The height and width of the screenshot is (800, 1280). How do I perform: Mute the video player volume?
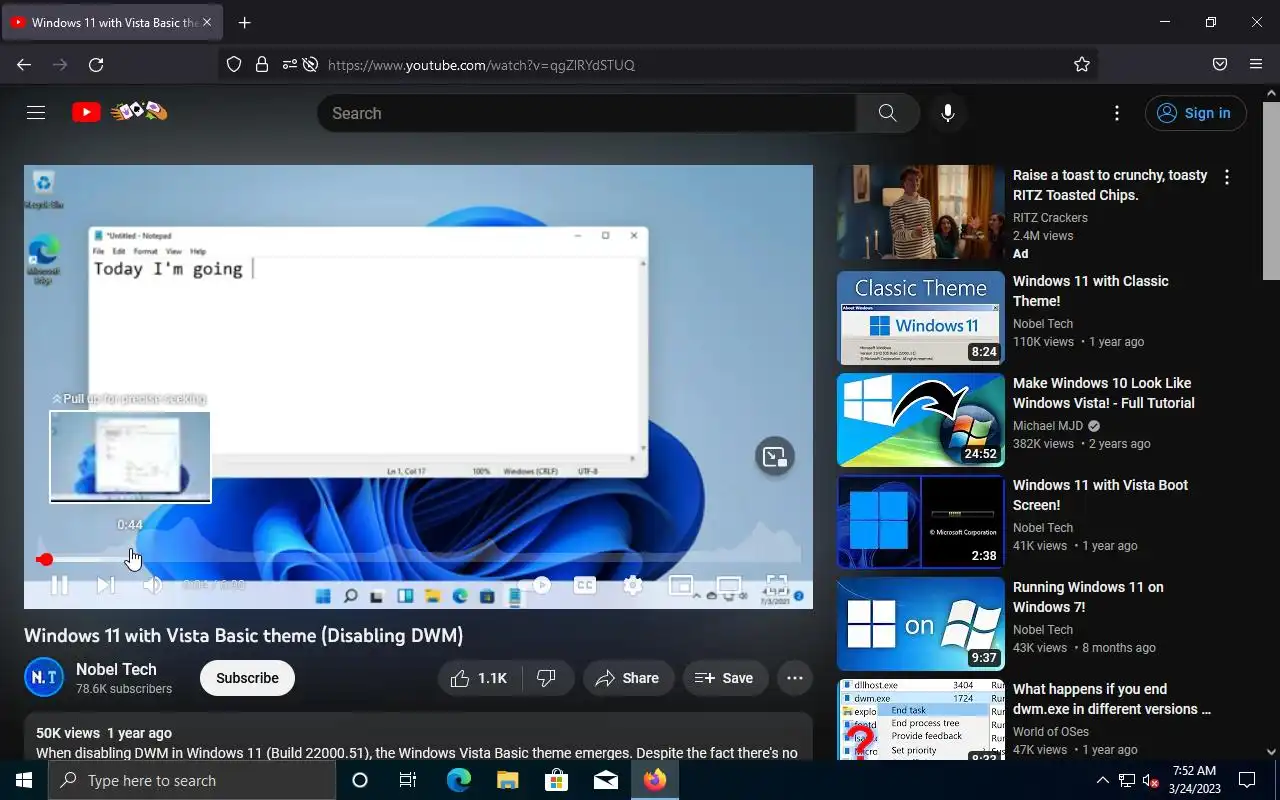tap(152, 585)
